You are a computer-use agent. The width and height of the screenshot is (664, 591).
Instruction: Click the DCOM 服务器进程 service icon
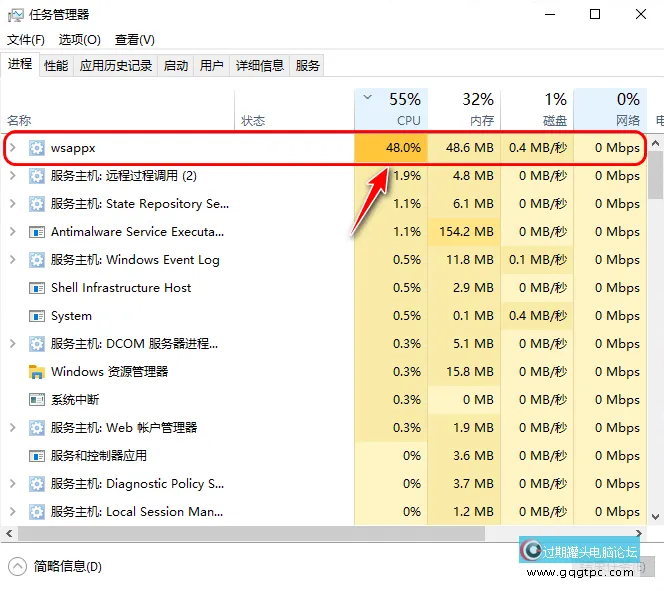(36, 344)
